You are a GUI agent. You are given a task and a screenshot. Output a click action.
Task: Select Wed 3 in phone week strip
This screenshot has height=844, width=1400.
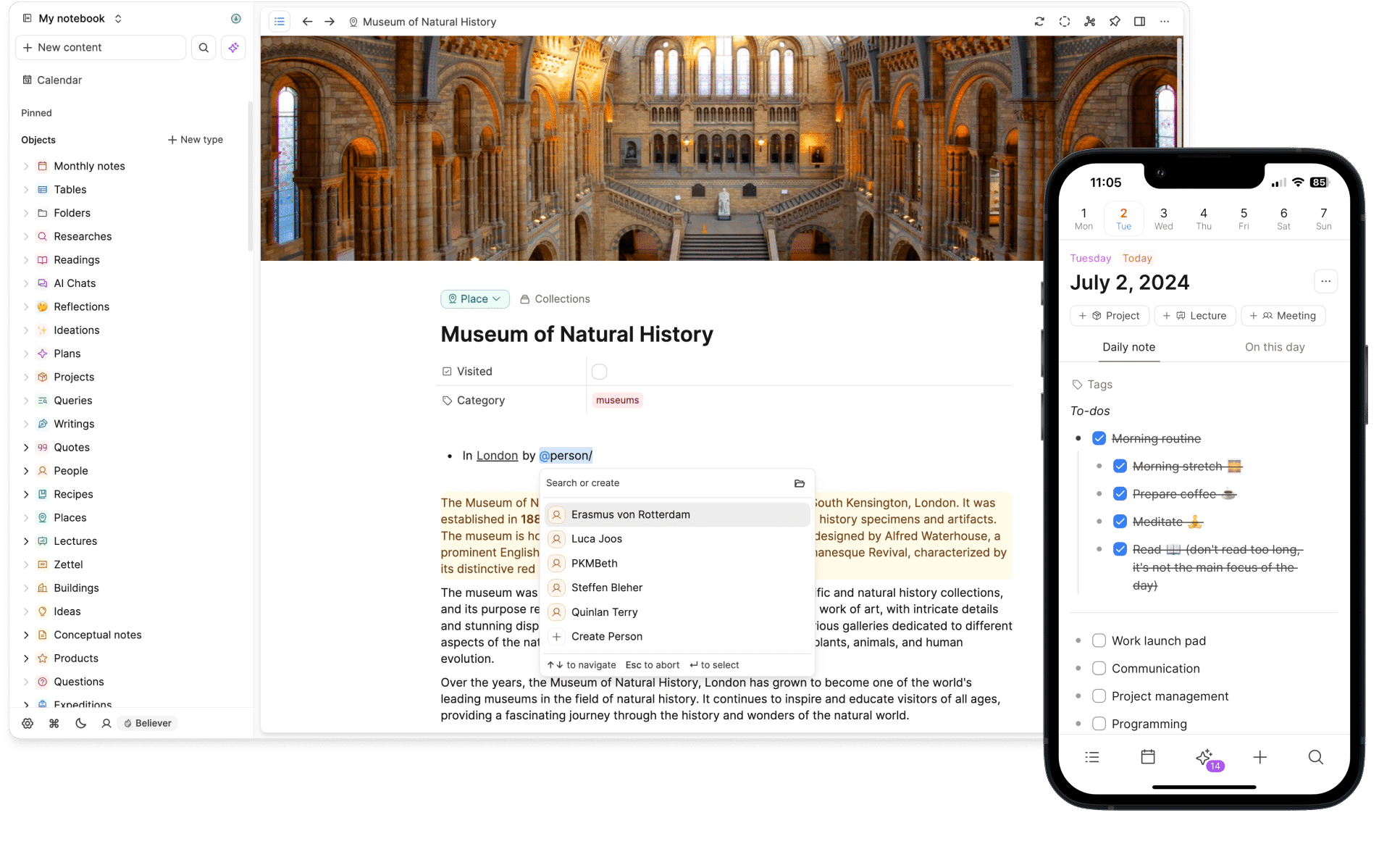(1163, 218)
